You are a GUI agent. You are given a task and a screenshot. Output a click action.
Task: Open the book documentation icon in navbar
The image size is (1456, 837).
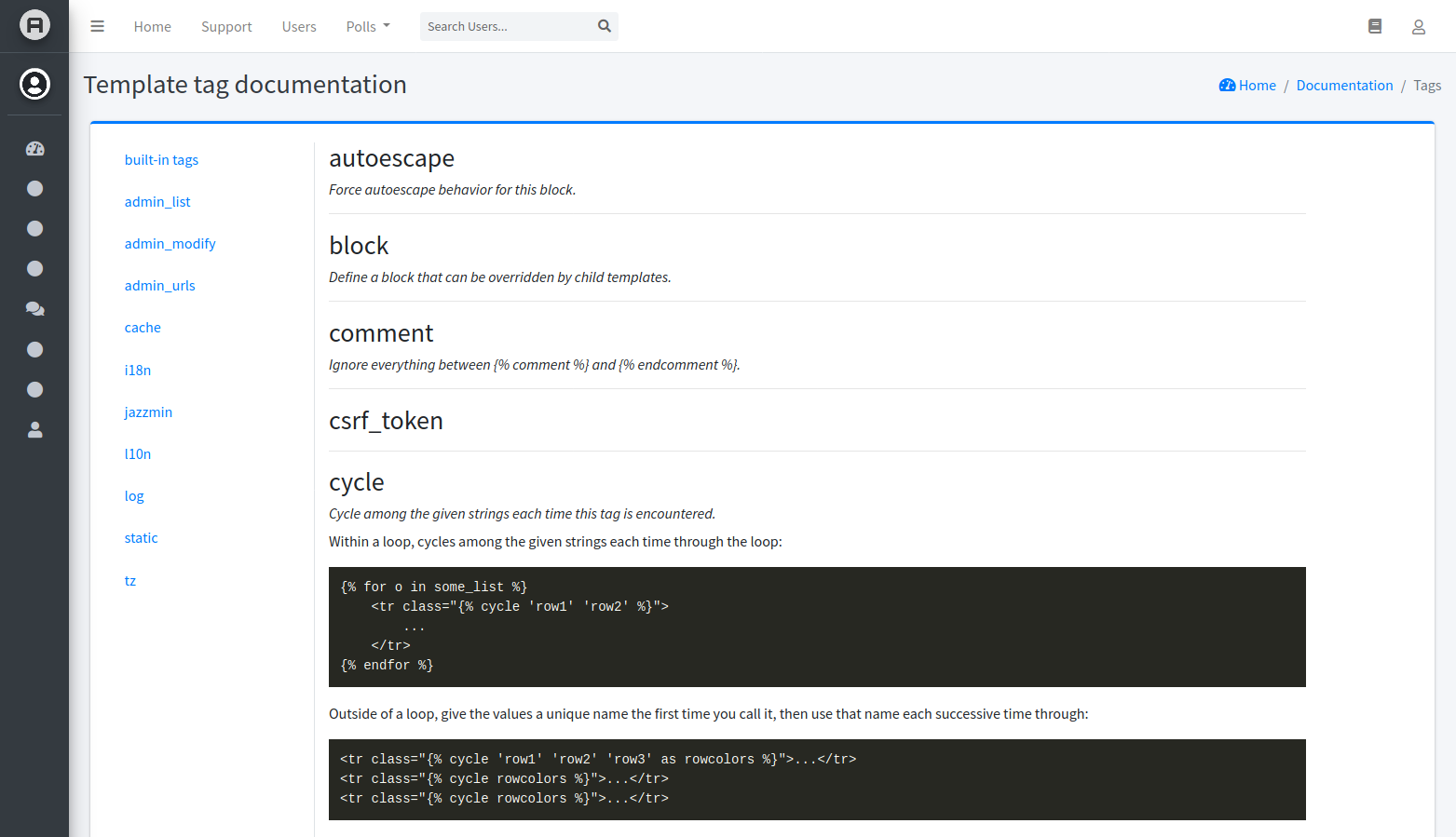click(1374, 26)
